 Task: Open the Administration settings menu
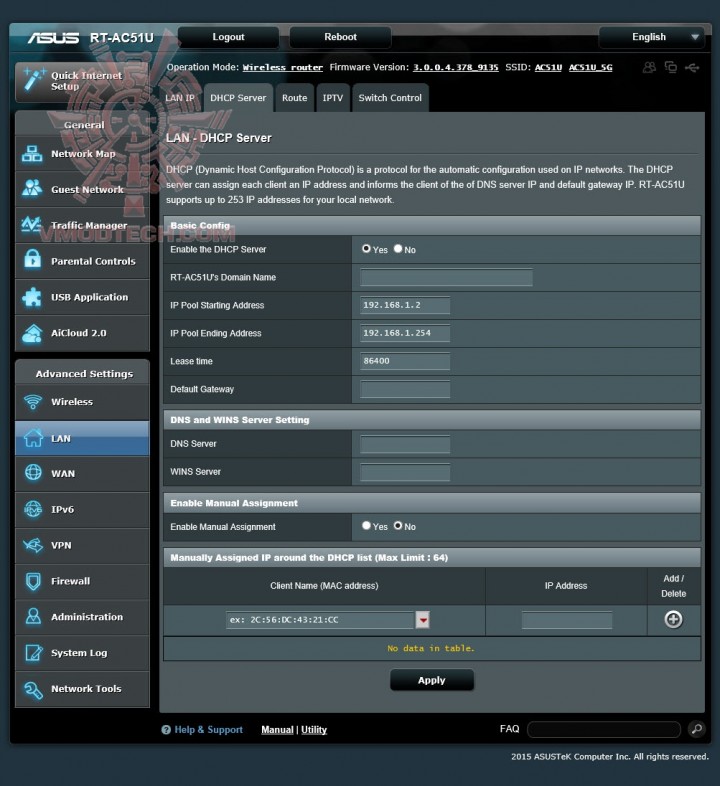coord(82,617)
